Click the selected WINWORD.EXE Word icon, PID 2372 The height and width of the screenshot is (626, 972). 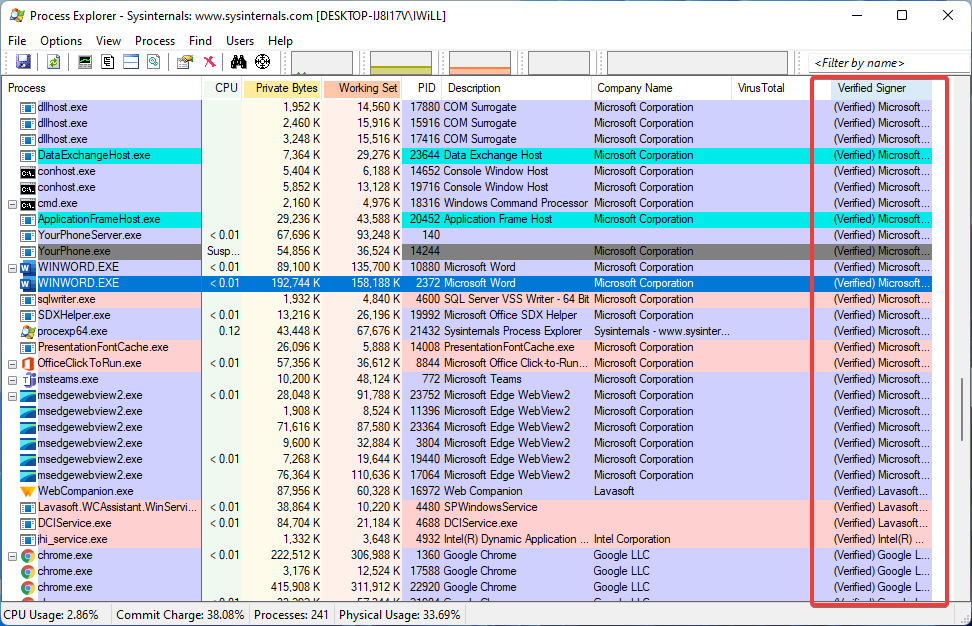click(27, 283)
